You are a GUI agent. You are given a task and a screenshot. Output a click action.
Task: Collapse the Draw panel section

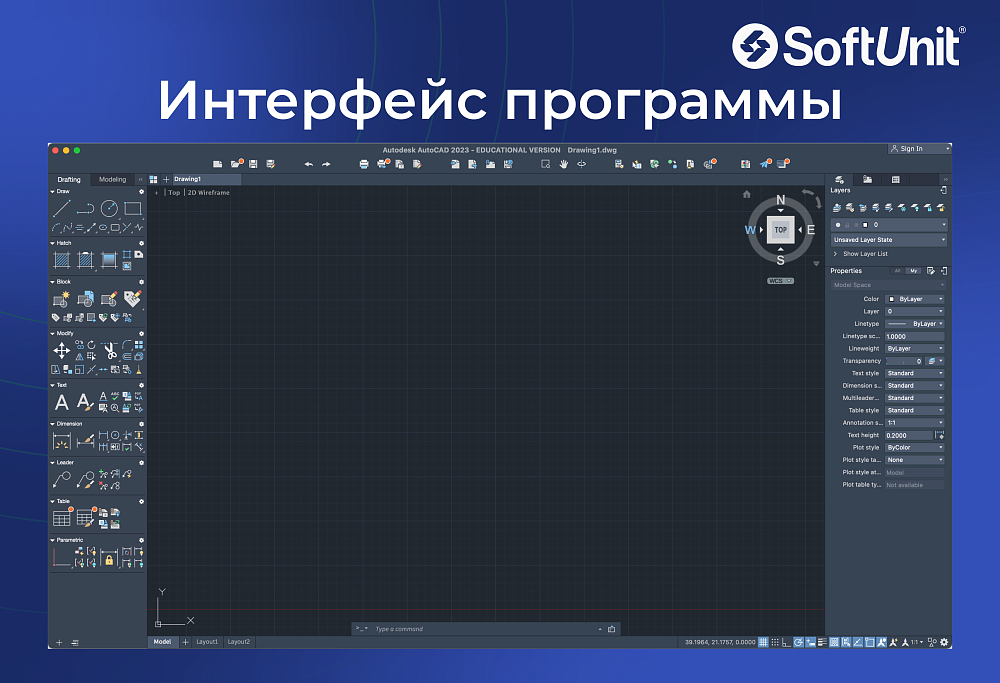click(52, 191)
